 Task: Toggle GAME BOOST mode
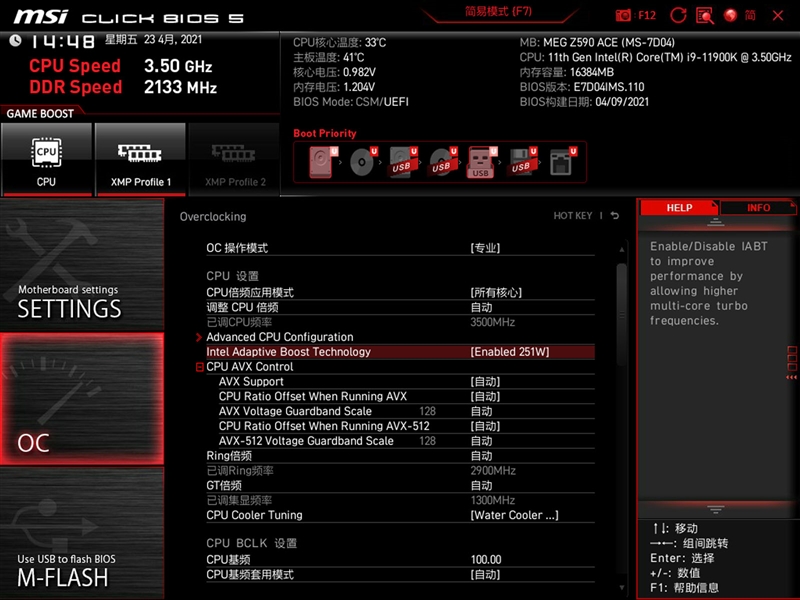[x=40, y=114]
